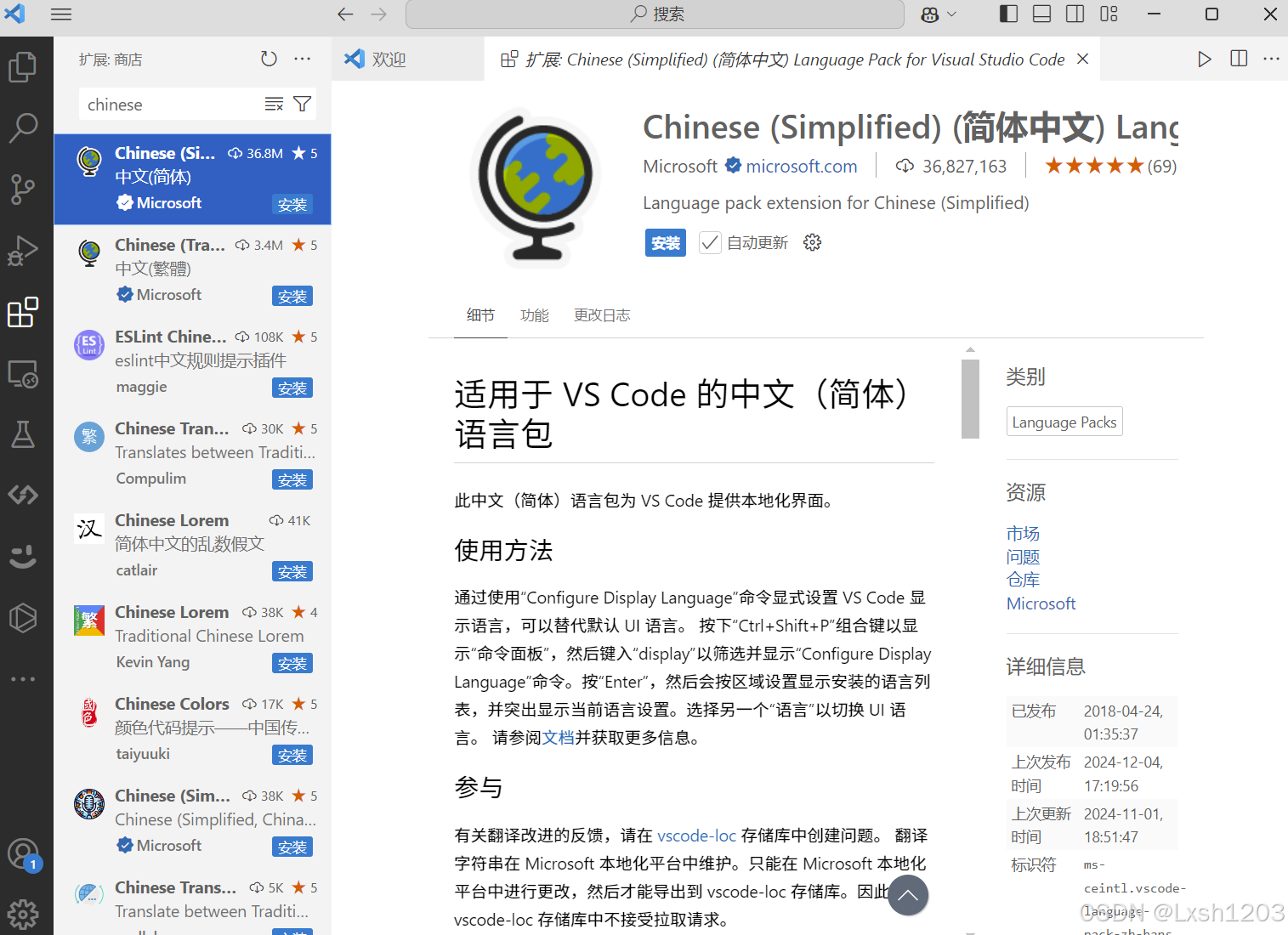Viewport: 1288px width, 935px height.
Task: Open the Copilot chat smiley icon
Action: click(23, 557)
